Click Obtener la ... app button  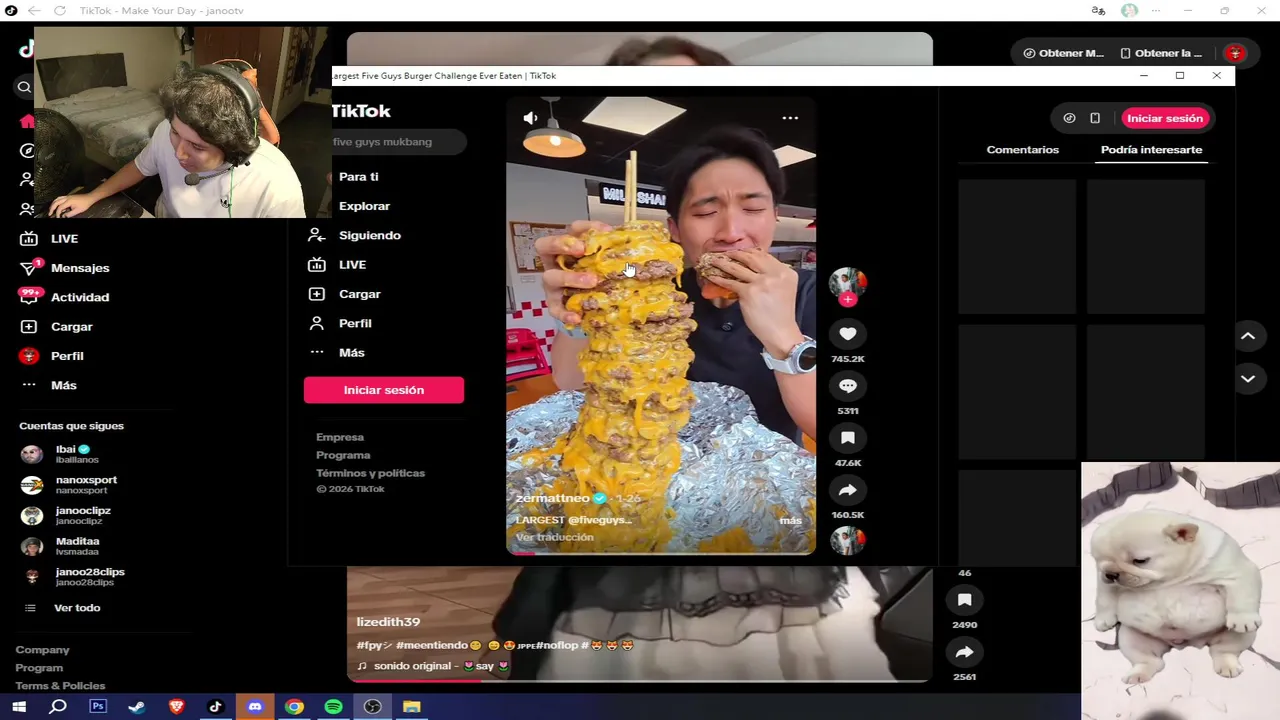[1161, 53]
